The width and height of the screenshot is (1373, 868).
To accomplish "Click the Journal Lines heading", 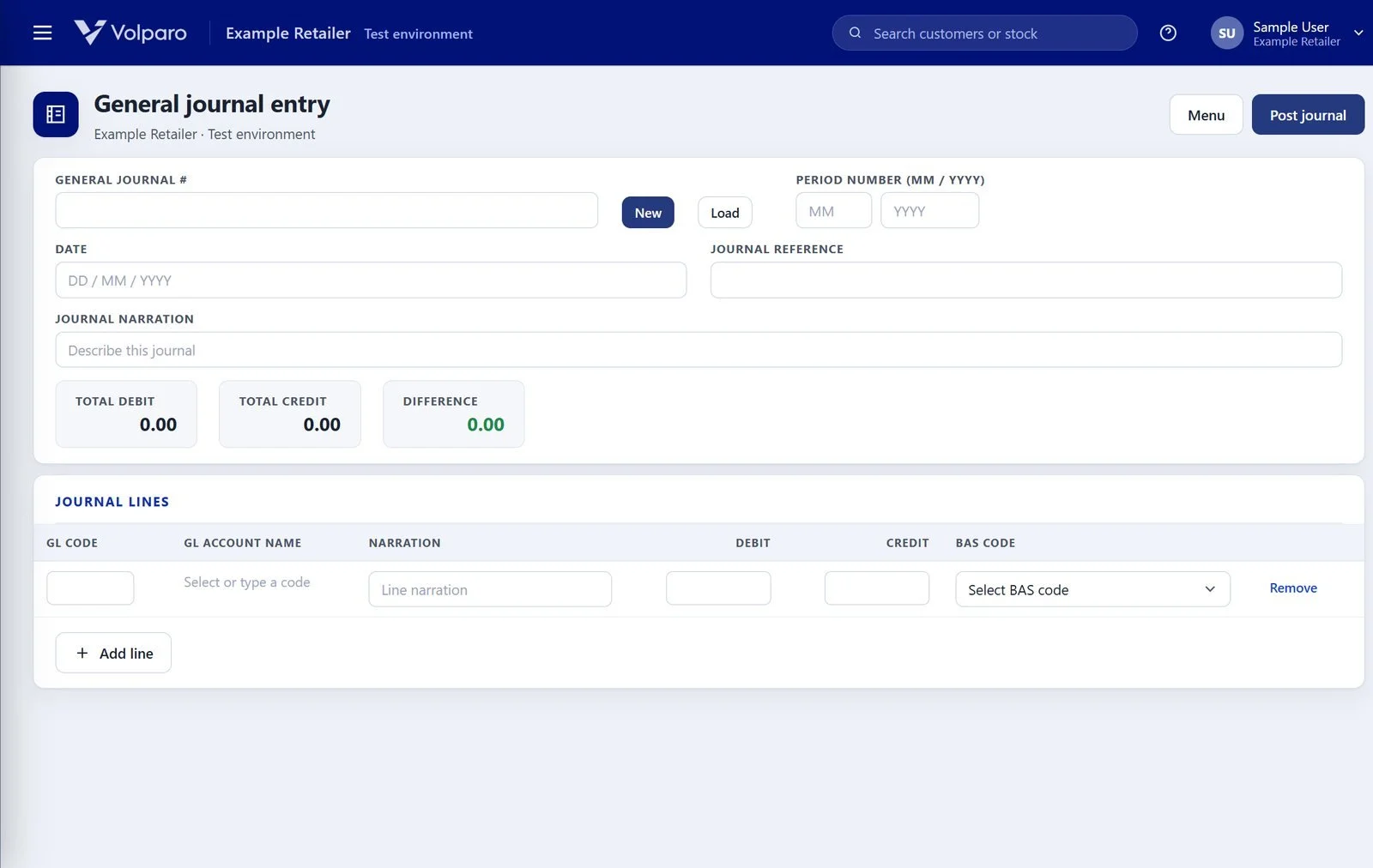I will (112, 502).
